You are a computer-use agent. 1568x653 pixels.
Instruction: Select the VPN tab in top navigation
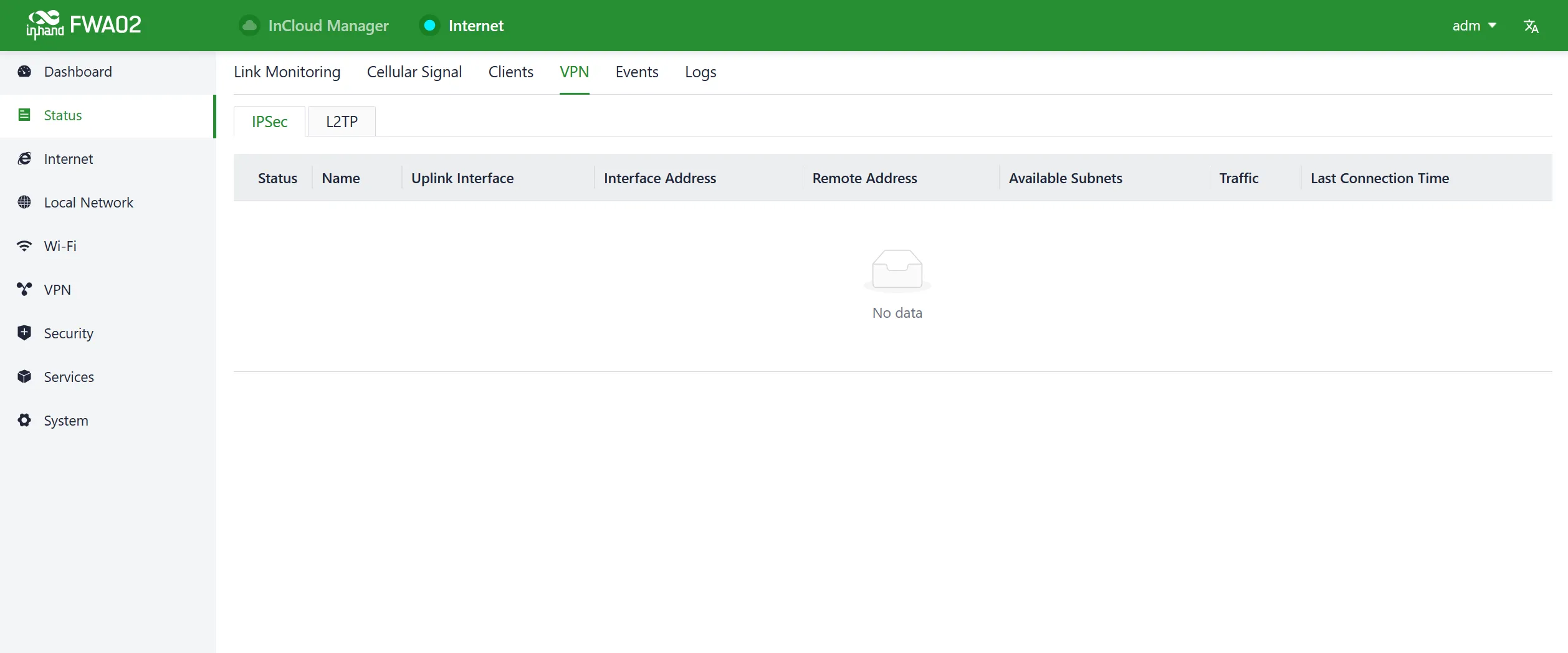[x=575, y=72]
